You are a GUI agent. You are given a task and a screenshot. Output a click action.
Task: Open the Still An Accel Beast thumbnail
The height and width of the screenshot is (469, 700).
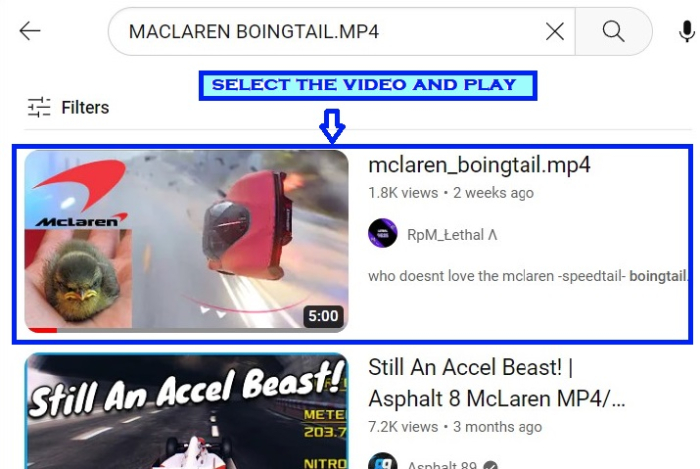186,411
